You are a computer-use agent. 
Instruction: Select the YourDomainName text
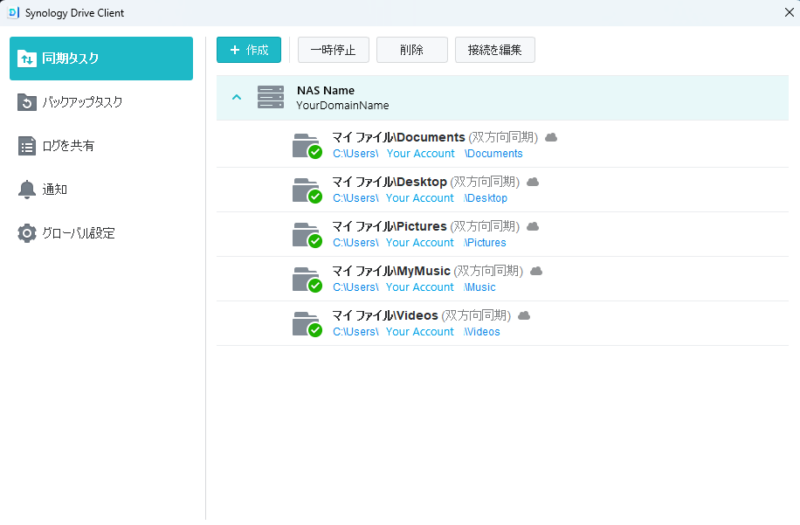[x=342, y=106]
